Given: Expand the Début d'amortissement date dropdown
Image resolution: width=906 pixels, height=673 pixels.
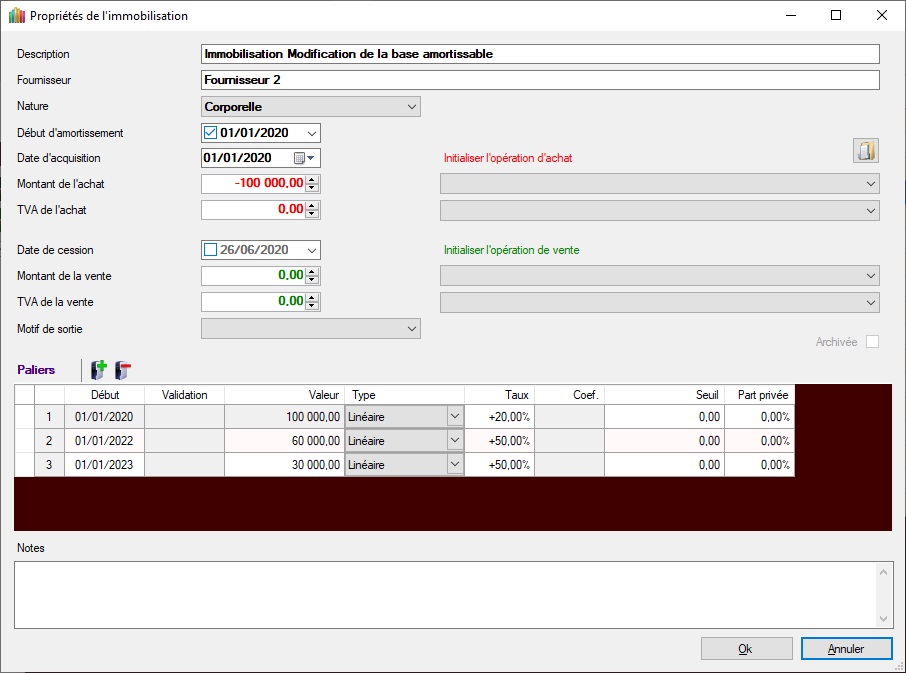Looking at the screenshot, I should 312,133.
